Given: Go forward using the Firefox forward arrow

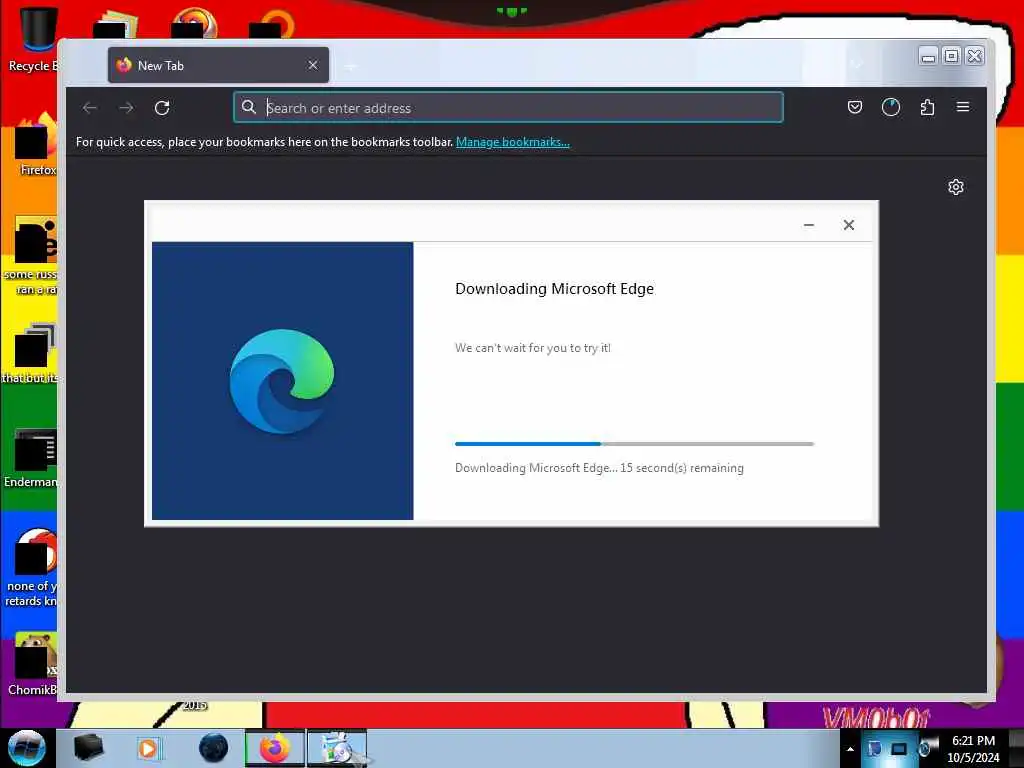Looking at the screenshot, I should pos(126,108).
